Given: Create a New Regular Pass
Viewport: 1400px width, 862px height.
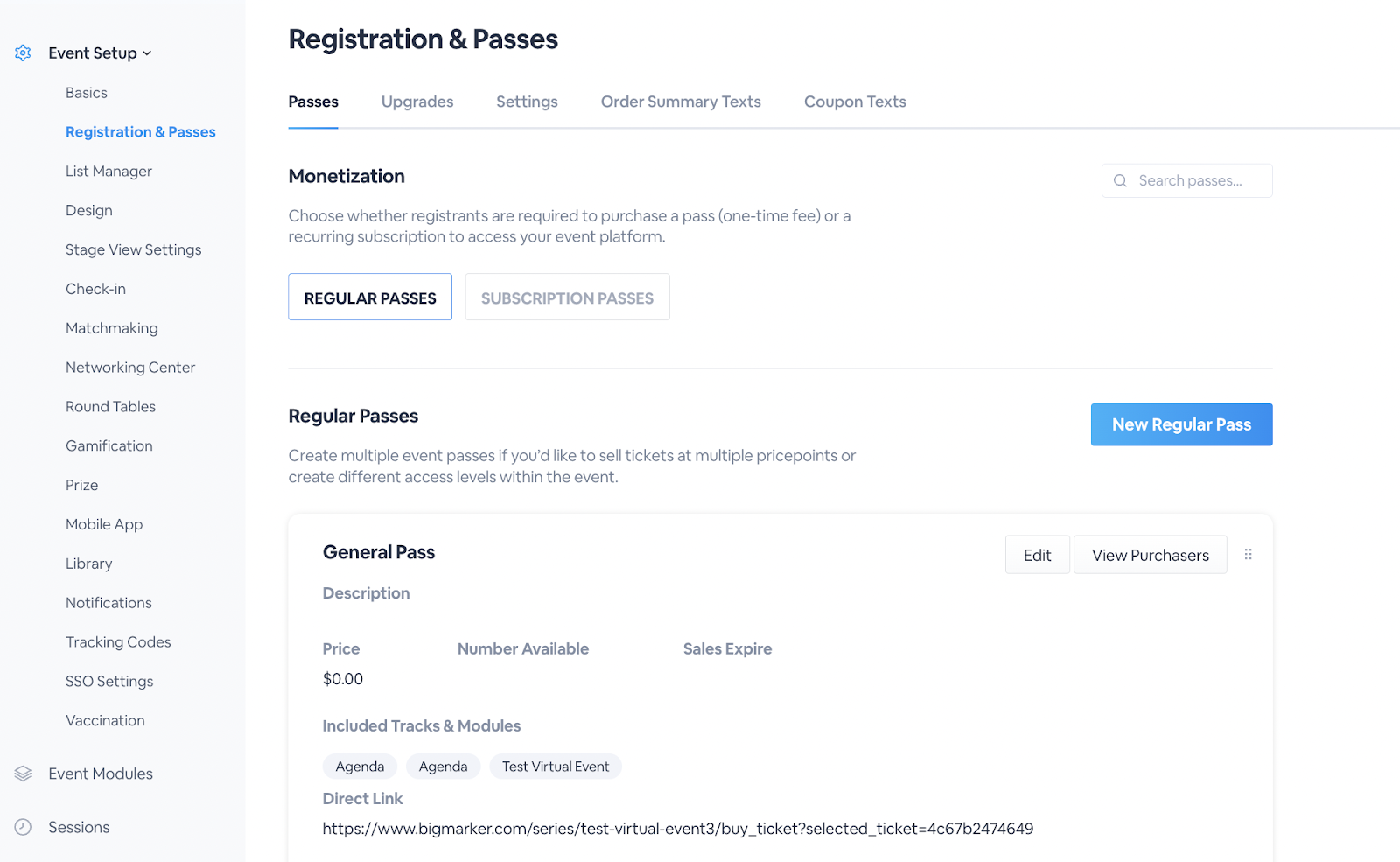Looking at the screenshot, I should point(1181,424).
